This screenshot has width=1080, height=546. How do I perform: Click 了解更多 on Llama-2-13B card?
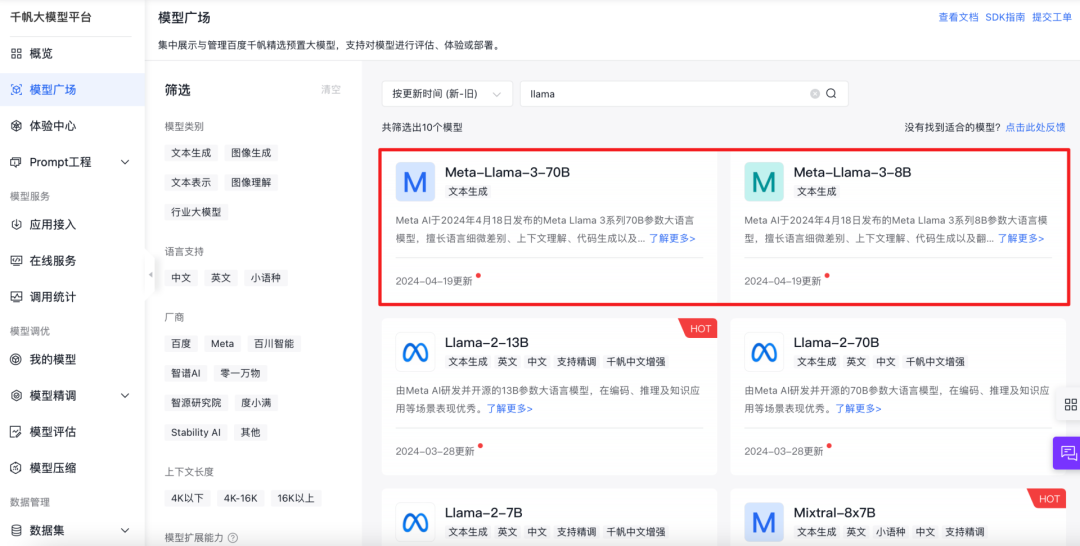[510, 408]
